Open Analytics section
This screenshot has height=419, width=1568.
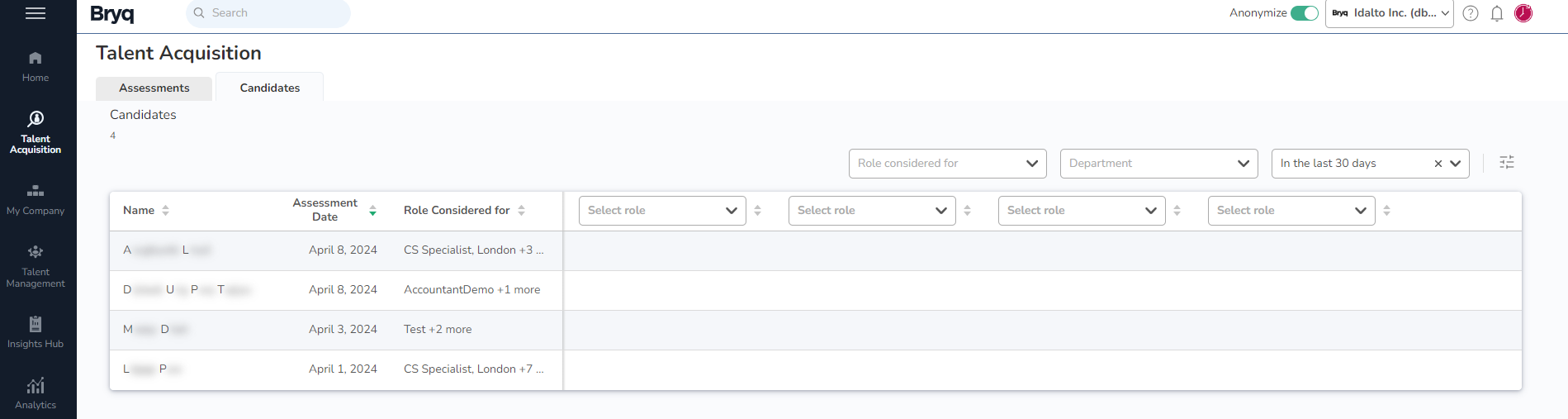(x=36, y=393)
